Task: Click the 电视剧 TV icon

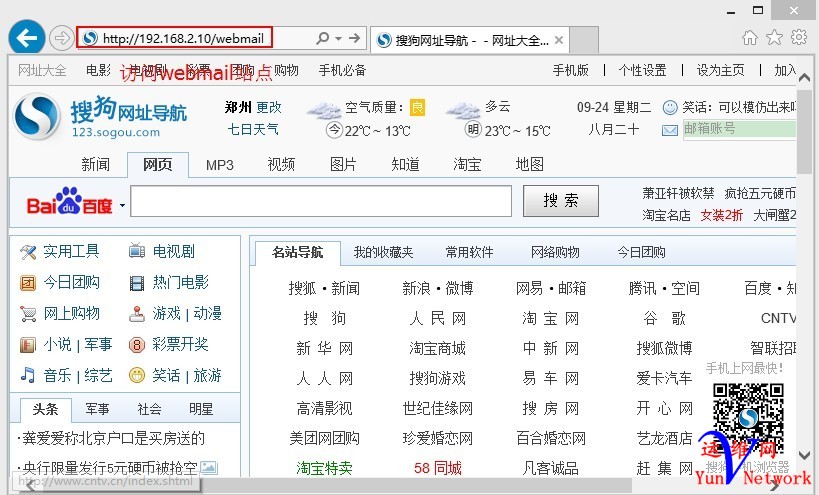Action: pyautogui.click(x=137, y=252)
